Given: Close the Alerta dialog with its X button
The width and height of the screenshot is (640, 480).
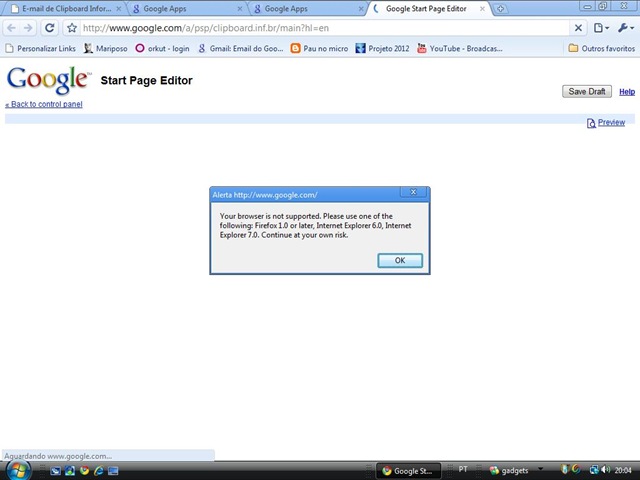Looking at the screenshot, I should (x=413, y=192).
